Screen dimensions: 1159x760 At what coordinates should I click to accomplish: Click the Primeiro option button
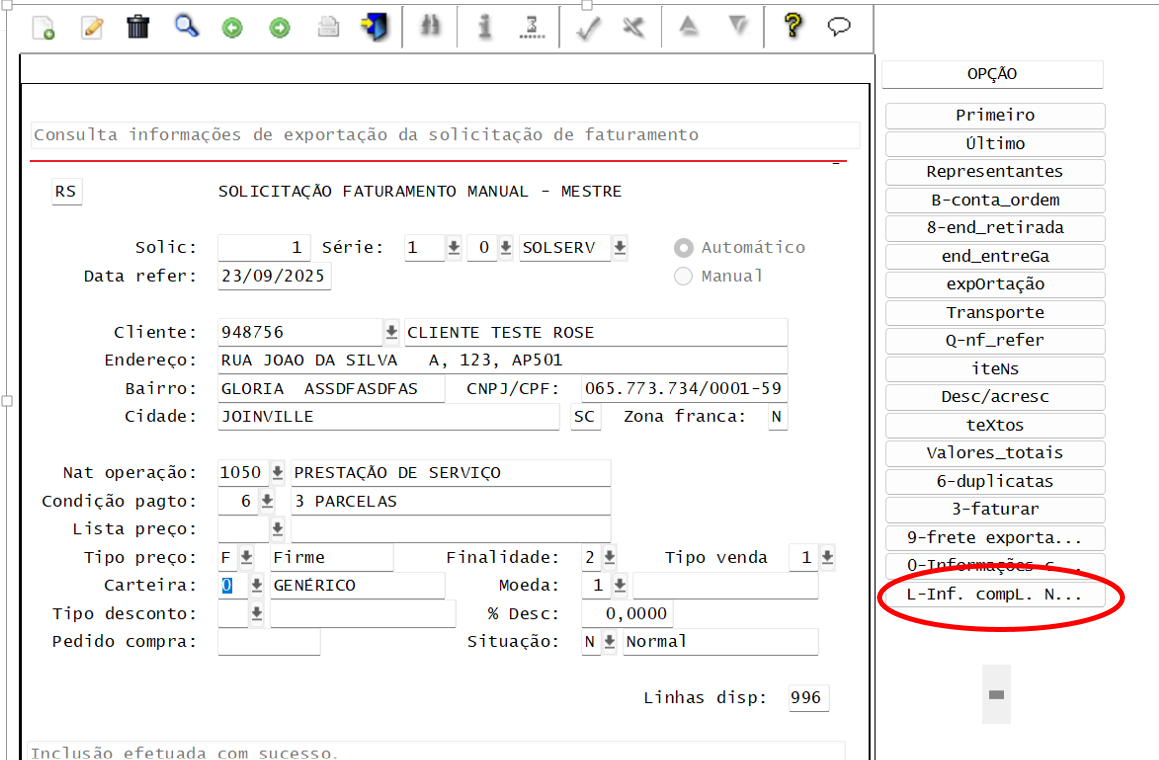pyautogui.click(x=995, y=115)
